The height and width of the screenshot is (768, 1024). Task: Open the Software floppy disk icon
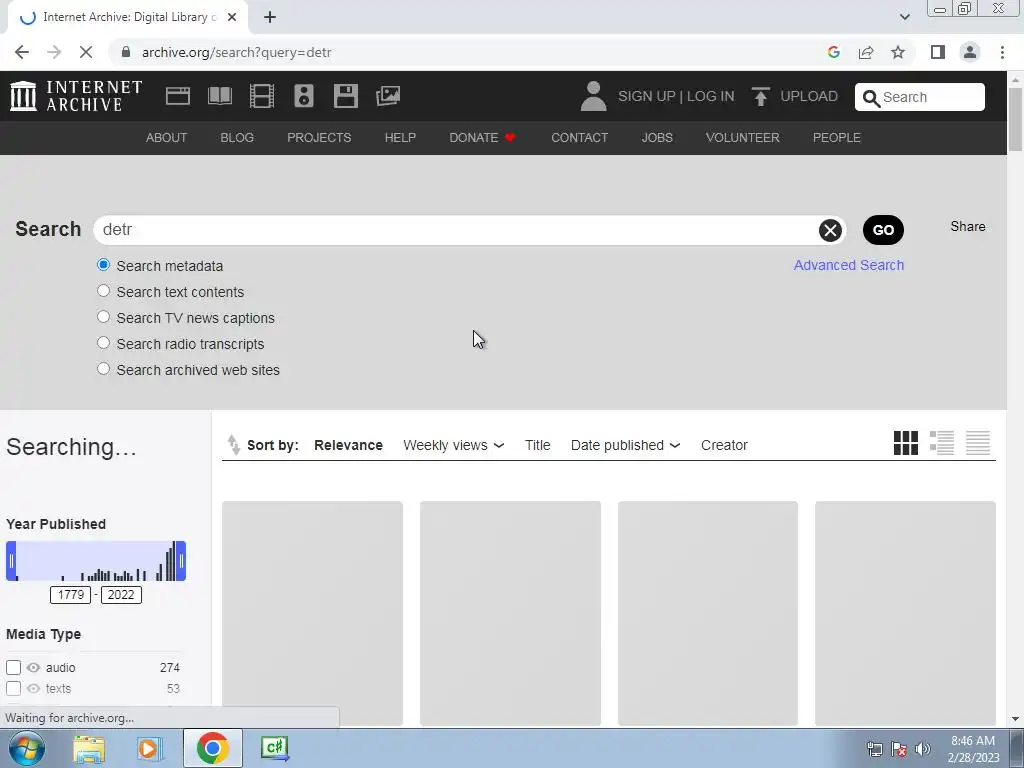[345, 96]
